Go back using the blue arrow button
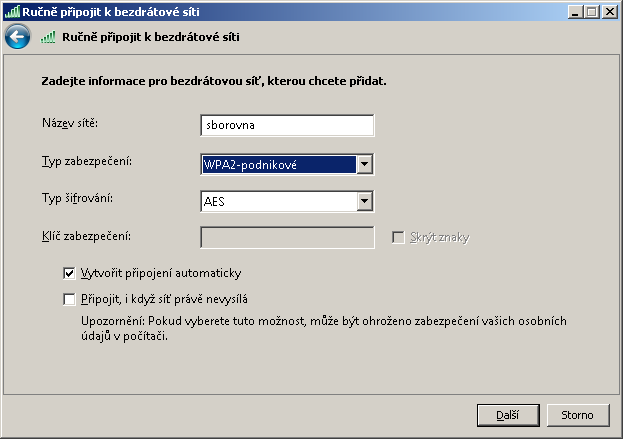Viewport: 623px width, 439px height. pyautogui.click(x=17, y=38)
